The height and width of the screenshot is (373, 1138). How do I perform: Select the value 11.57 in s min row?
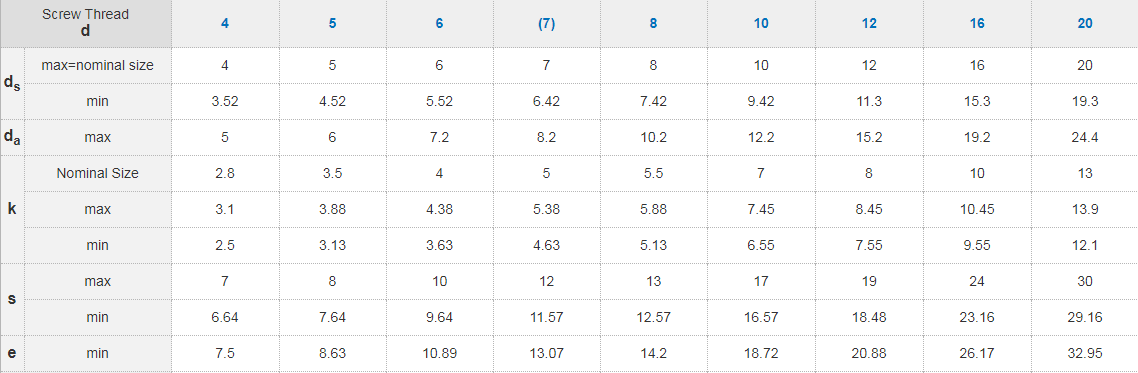click(547, 317)
